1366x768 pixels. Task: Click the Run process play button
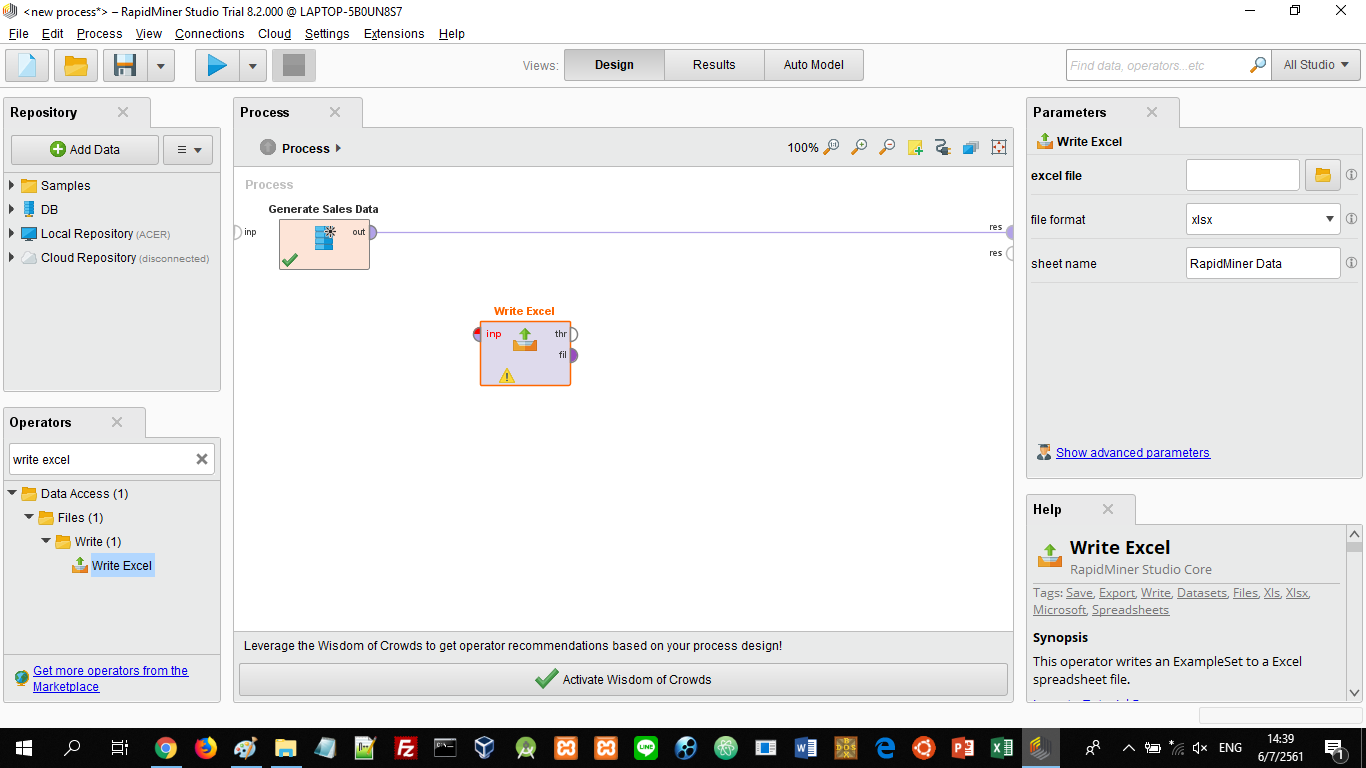(217, 66)
